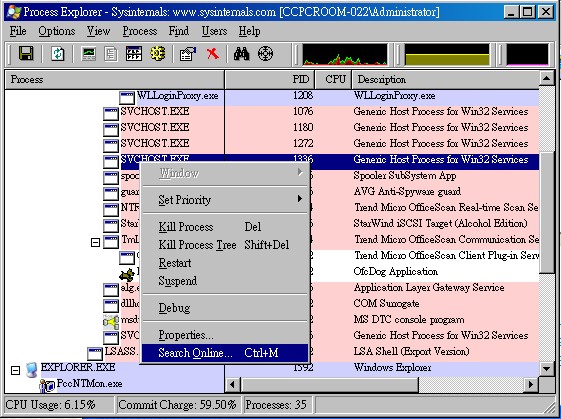Open Properties... from the context menu

click(x=225, y=335)
